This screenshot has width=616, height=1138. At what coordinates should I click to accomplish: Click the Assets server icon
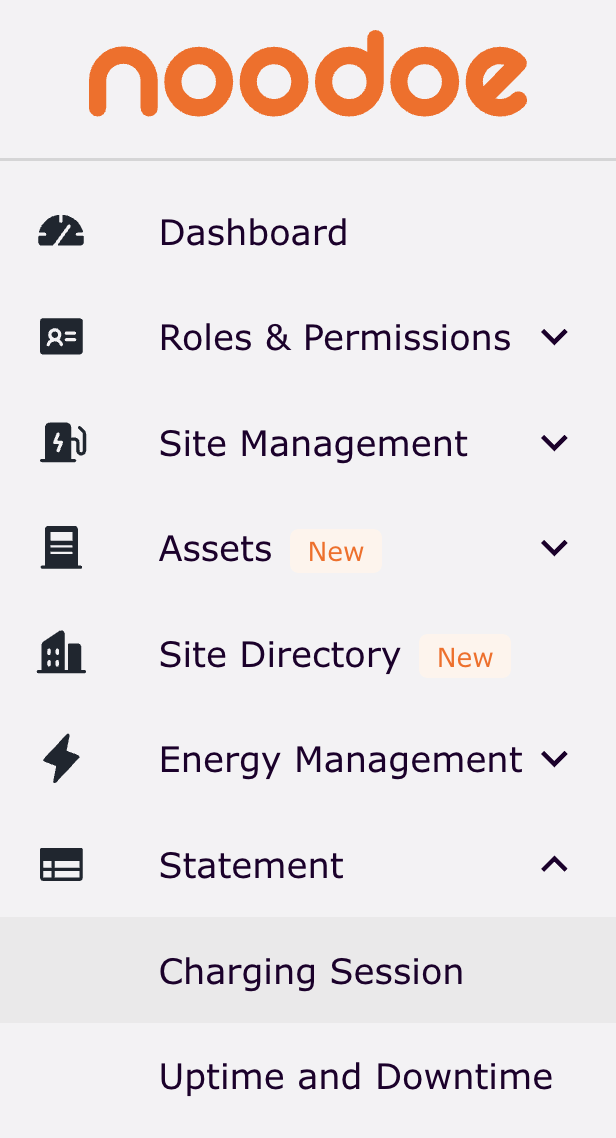pyautogui.click(x=61, y=548)
